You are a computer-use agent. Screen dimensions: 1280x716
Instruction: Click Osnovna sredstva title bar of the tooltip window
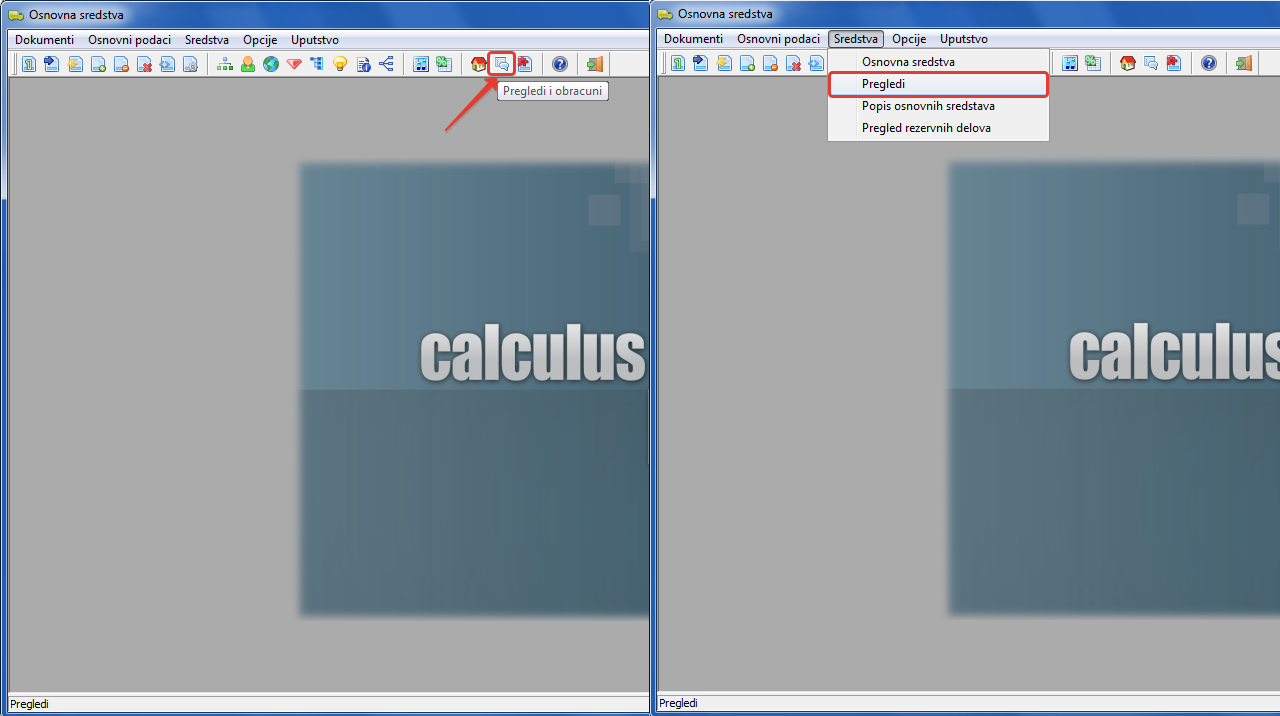click(x=76, y=15)
